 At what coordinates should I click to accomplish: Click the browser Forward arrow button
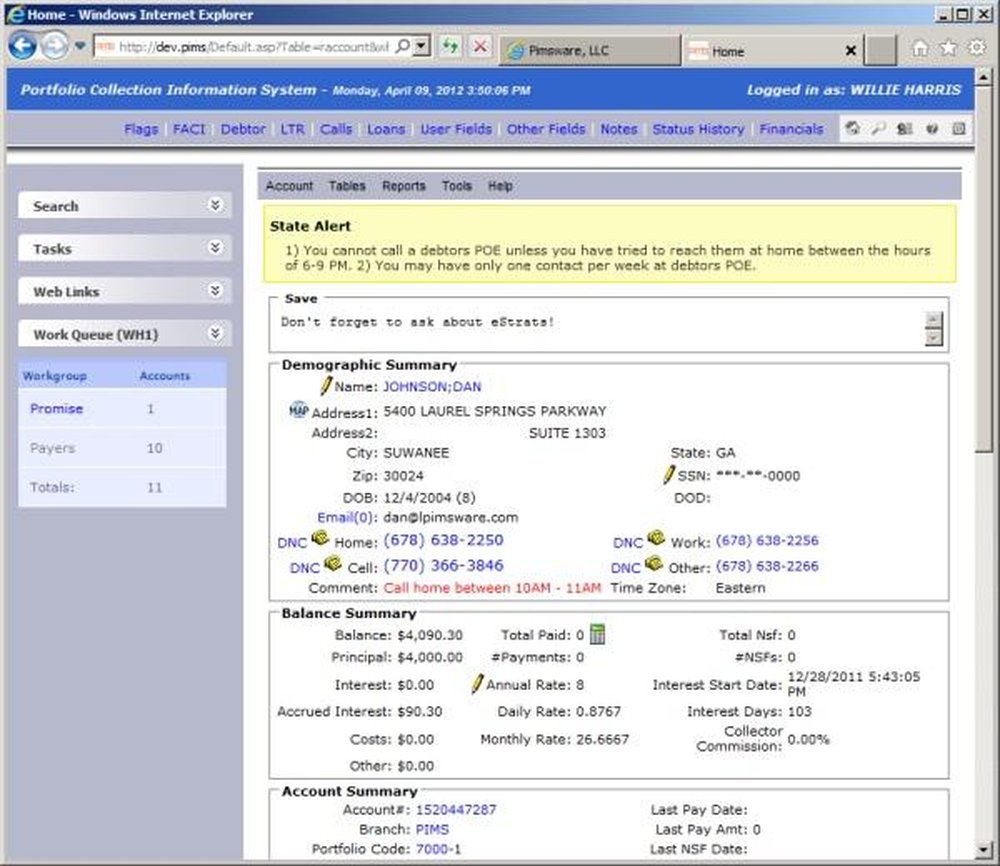tap(55, 46)
